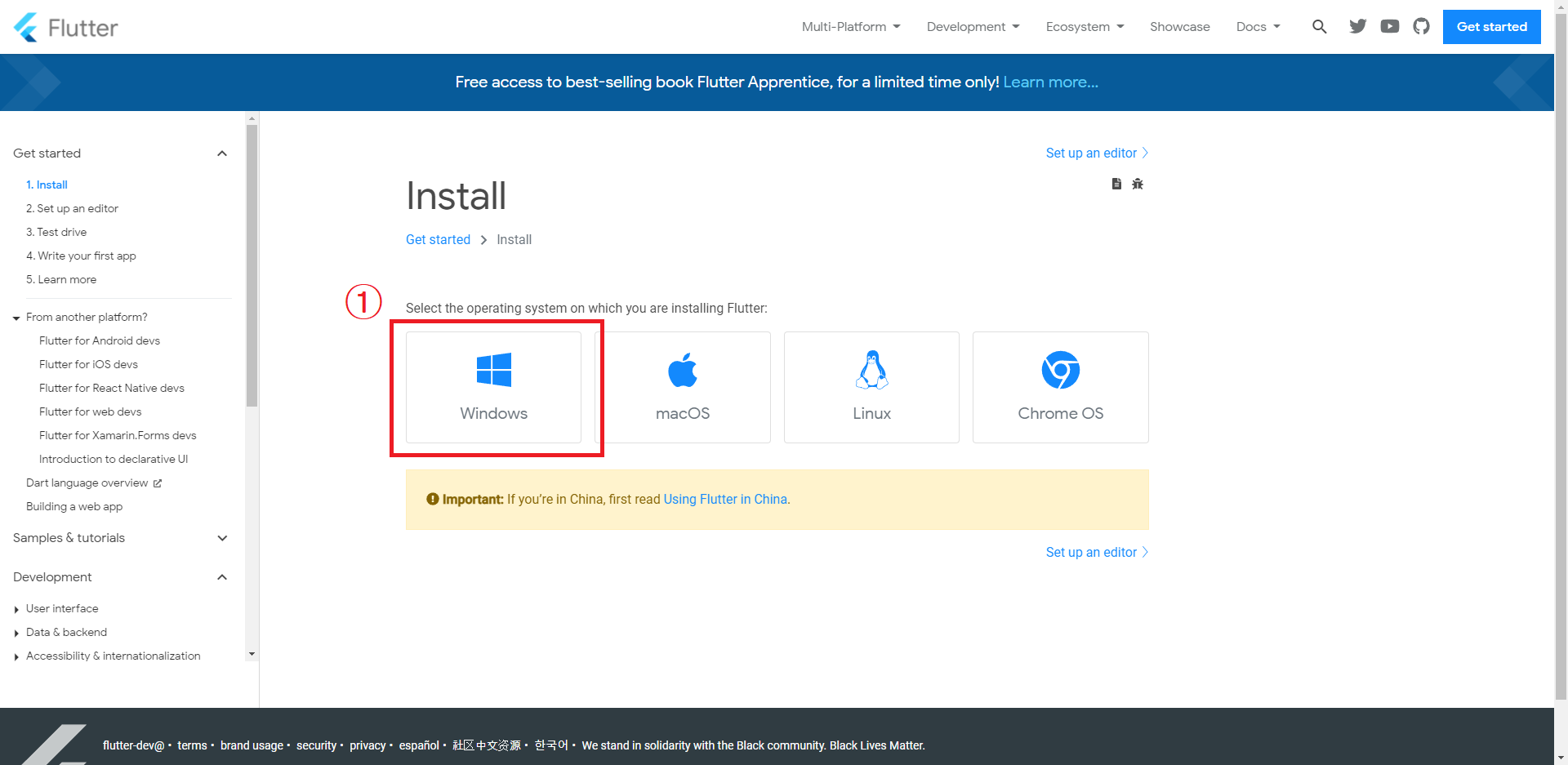Select the Chrome OS operating system card

point(1061,387)
